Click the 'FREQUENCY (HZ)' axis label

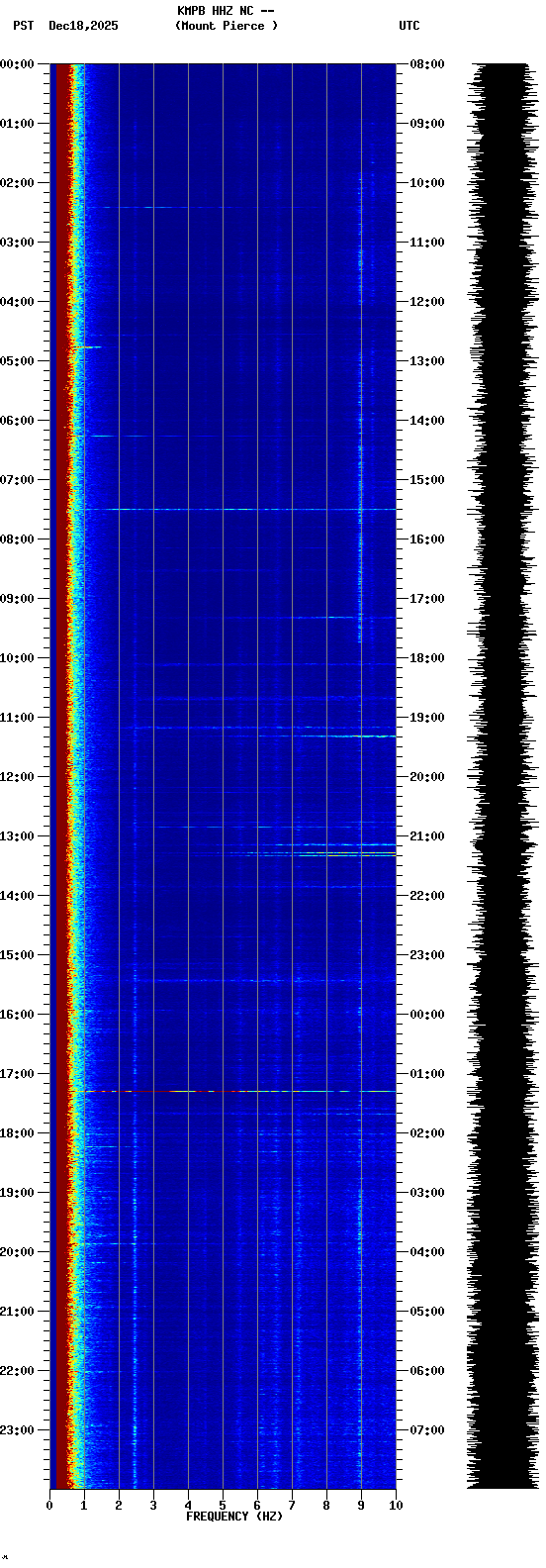pos(234,1517)
